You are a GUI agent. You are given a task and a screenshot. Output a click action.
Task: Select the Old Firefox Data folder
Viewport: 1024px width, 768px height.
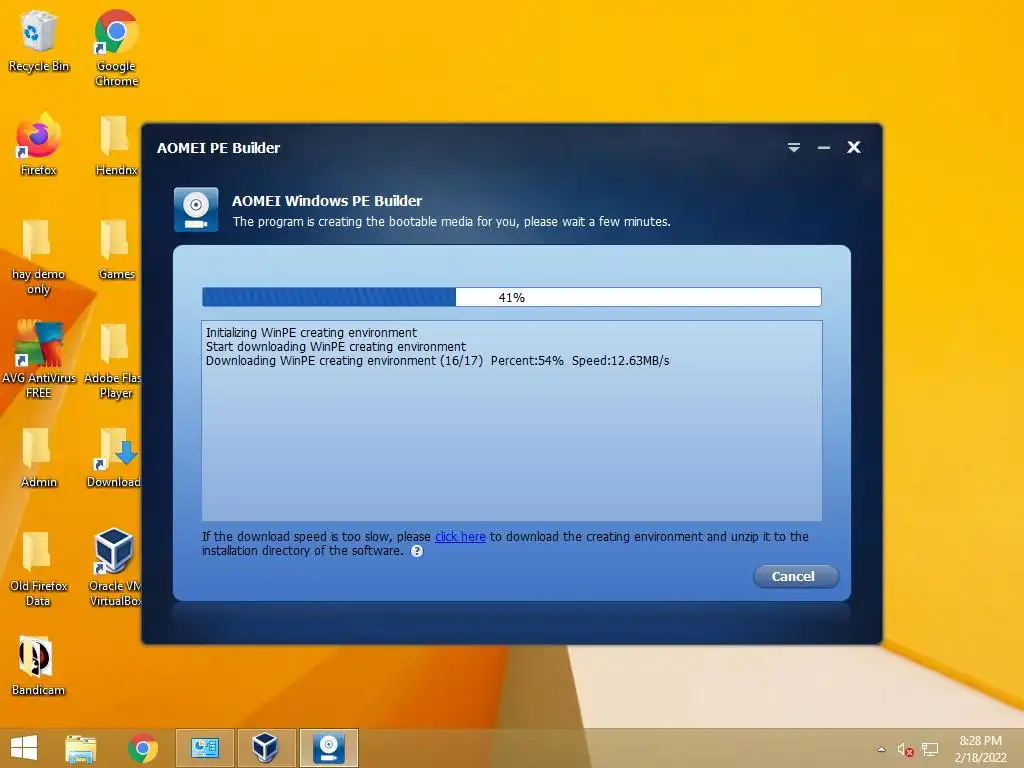(x=38, y=568)
